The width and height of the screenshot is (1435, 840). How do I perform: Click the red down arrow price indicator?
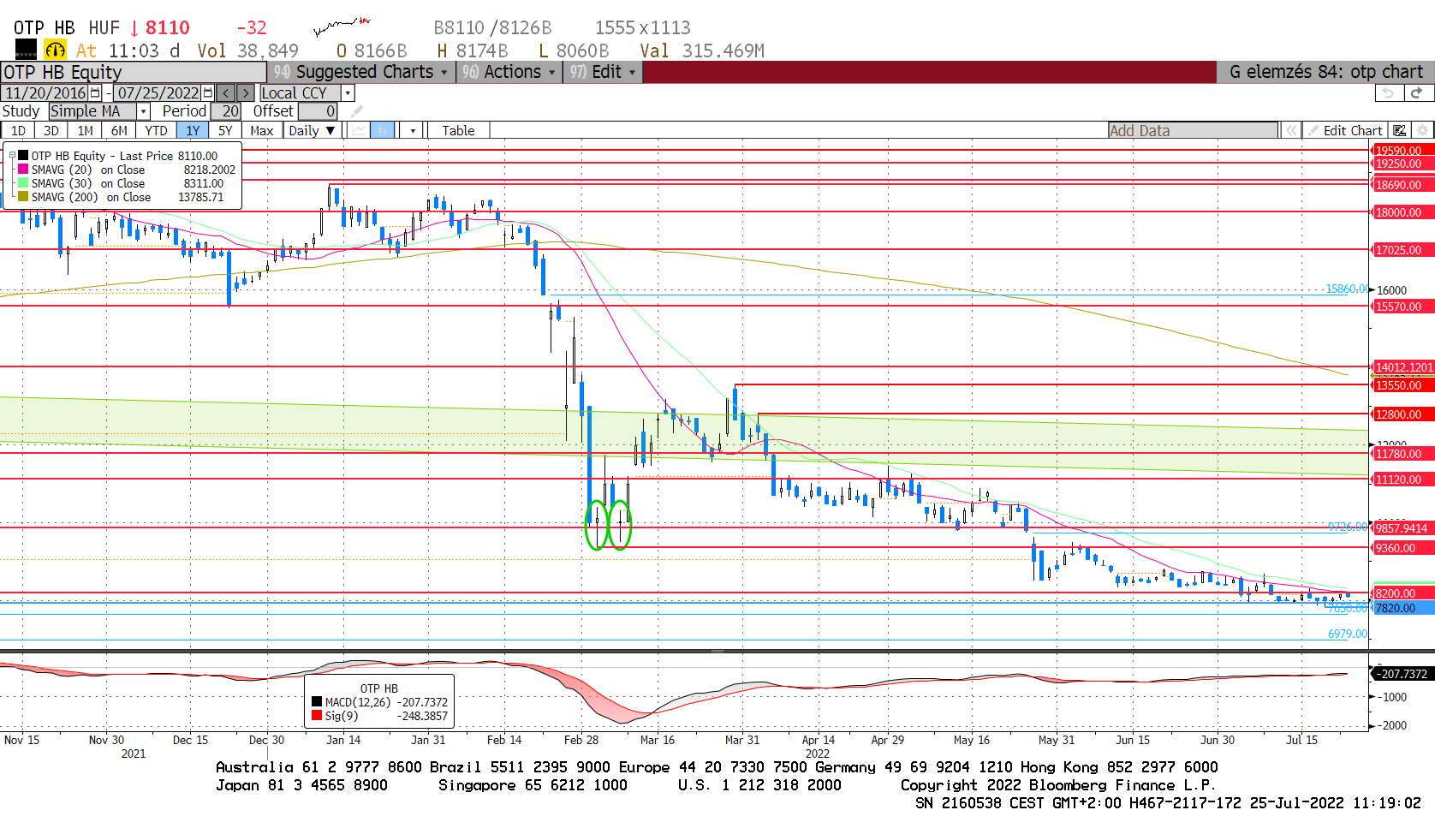(134, 28)
